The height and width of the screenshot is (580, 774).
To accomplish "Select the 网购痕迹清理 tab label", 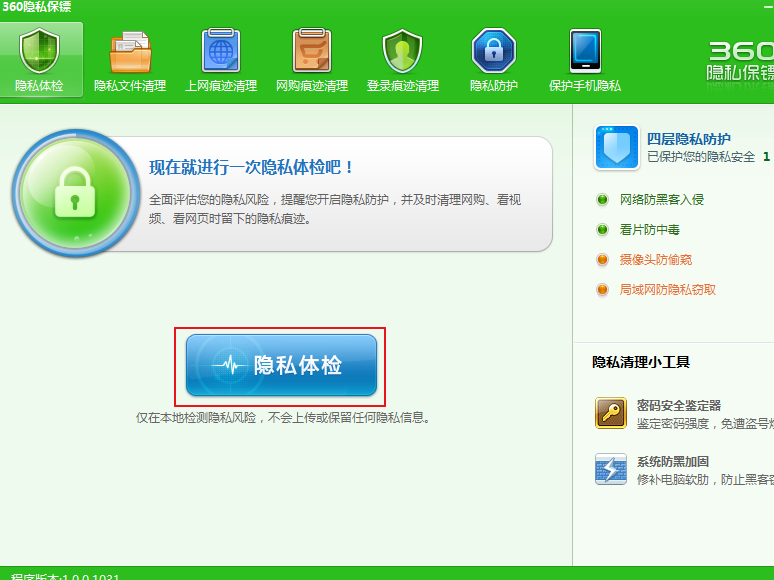I will click(311, 86).
